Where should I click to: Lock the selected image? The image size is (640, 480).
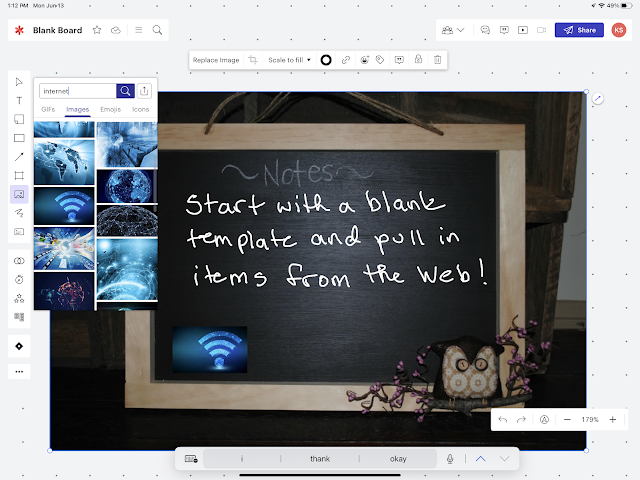pos(418,60)
